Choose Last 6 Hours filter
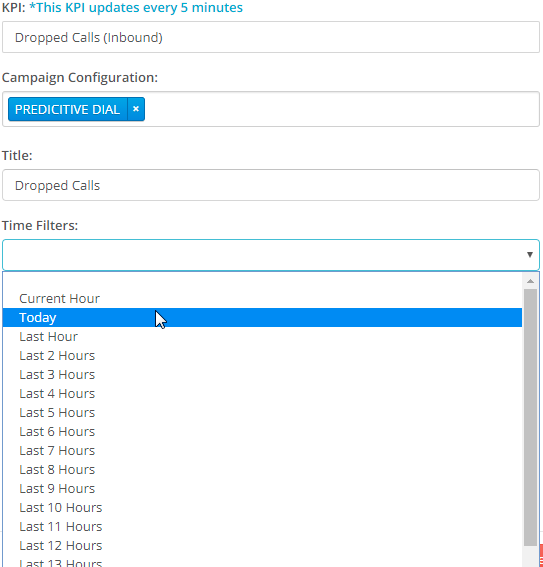This screenshot has width=543, height=567. (262, 431)
